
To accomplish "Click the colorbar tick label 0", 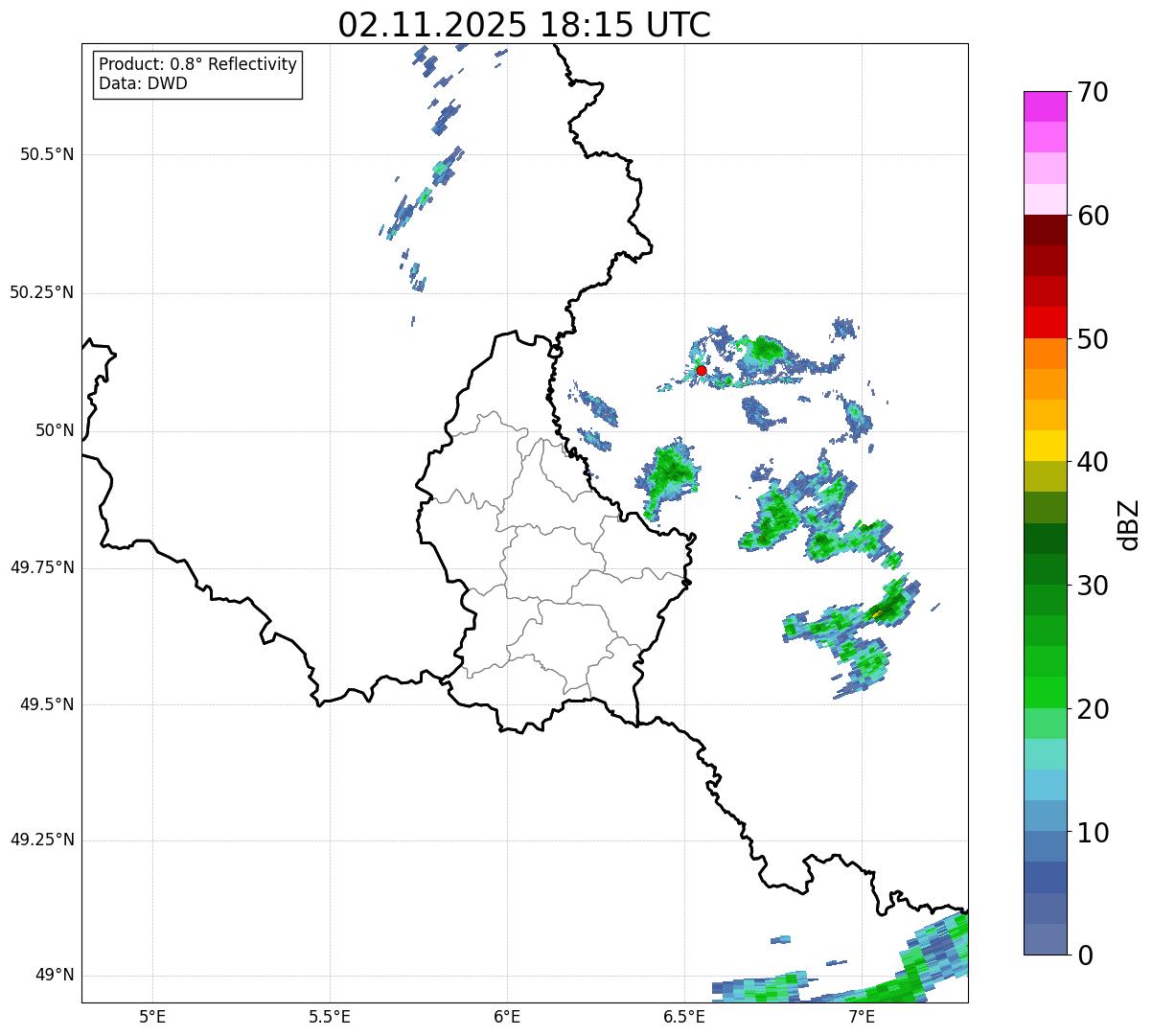I will (1085, 955).
